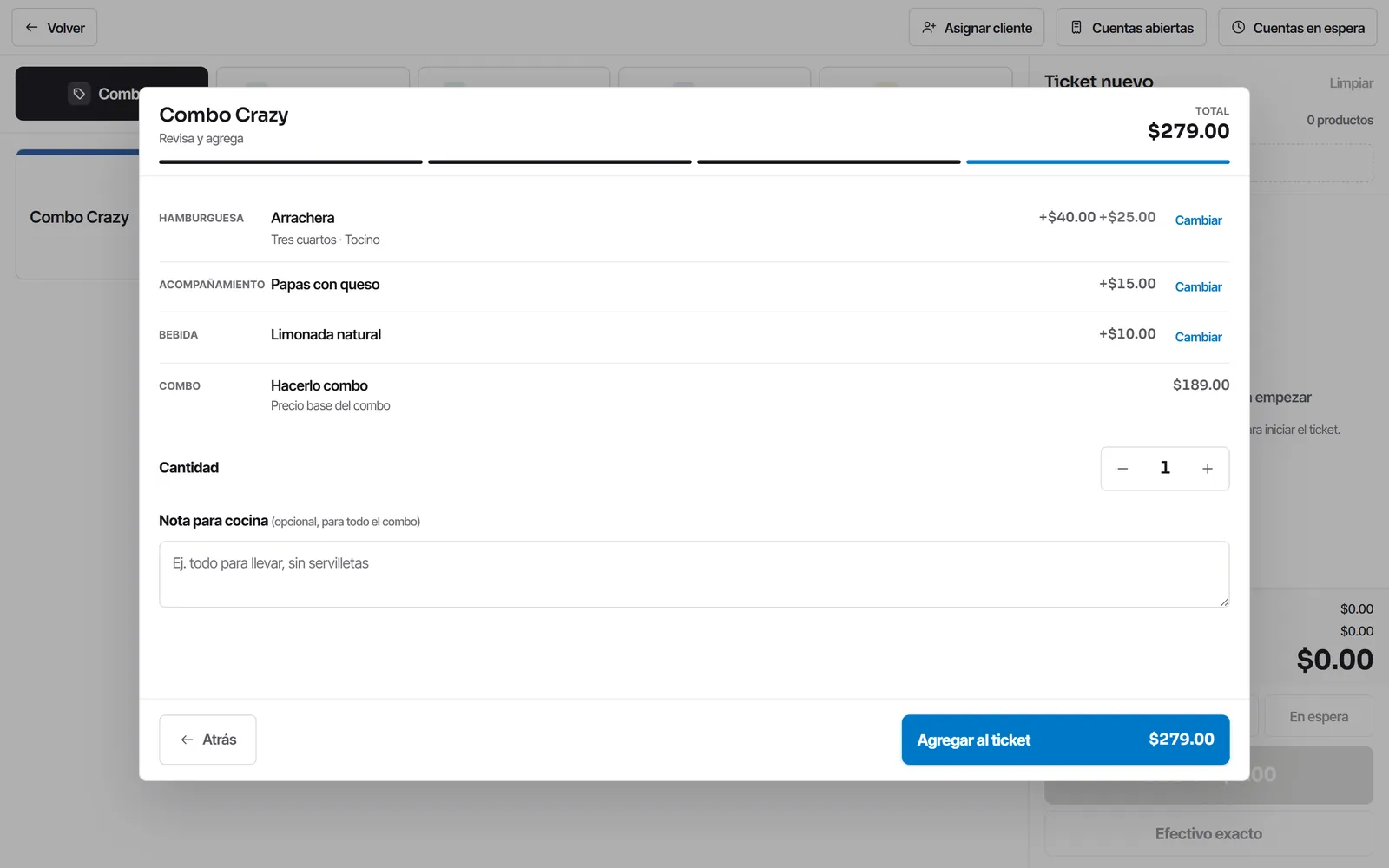Open Cuentas abiertas in background window
This screenshot has height=868, width=1389.
1131,28
